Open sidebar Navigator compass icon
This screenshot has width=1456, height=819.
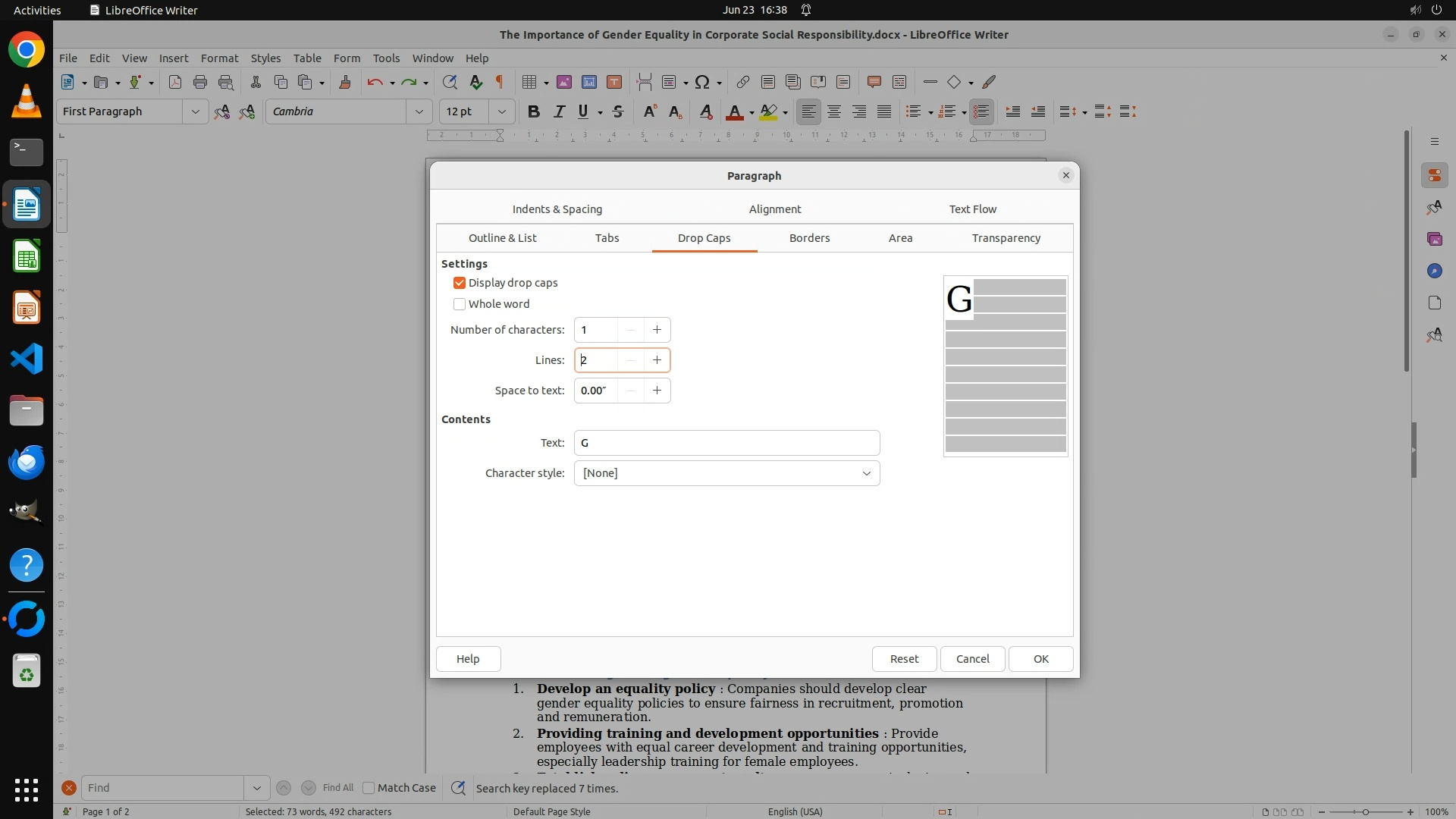pyautogui.click(x=1434, y=271)
